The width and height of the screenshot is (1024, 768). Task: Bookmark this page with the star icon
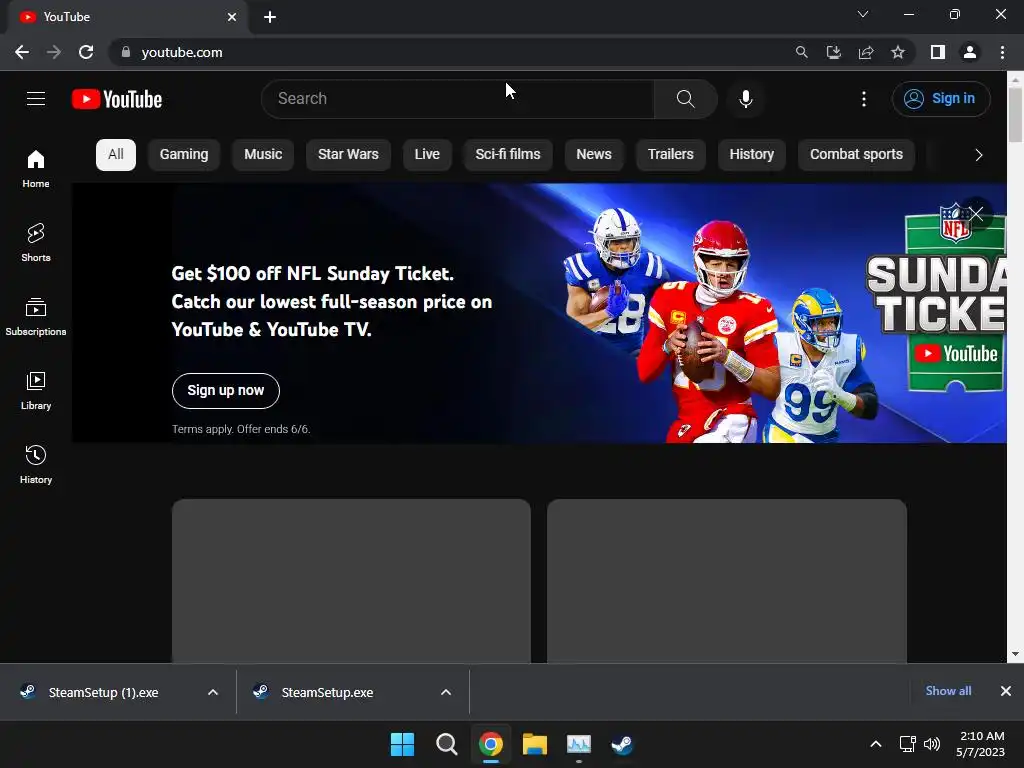pos(898,52)
